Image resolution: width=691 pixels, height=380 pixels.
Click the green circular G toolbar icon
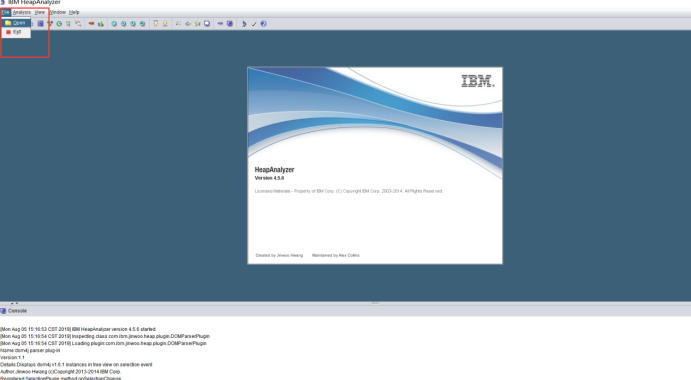click(59, 24)
